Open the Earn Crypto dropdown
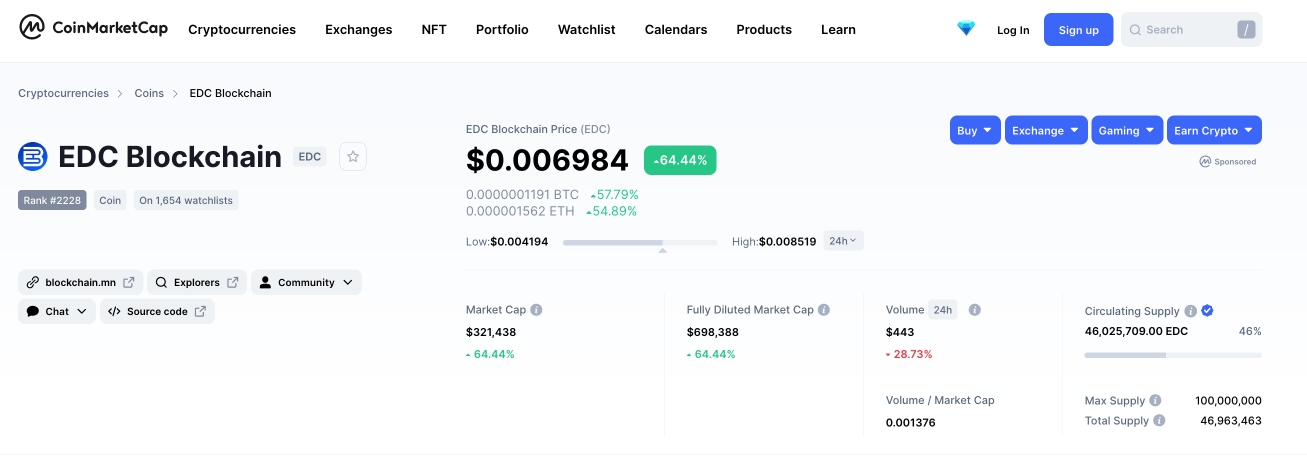Screen dimensions: 1307x457 (x=1214, y=130)
